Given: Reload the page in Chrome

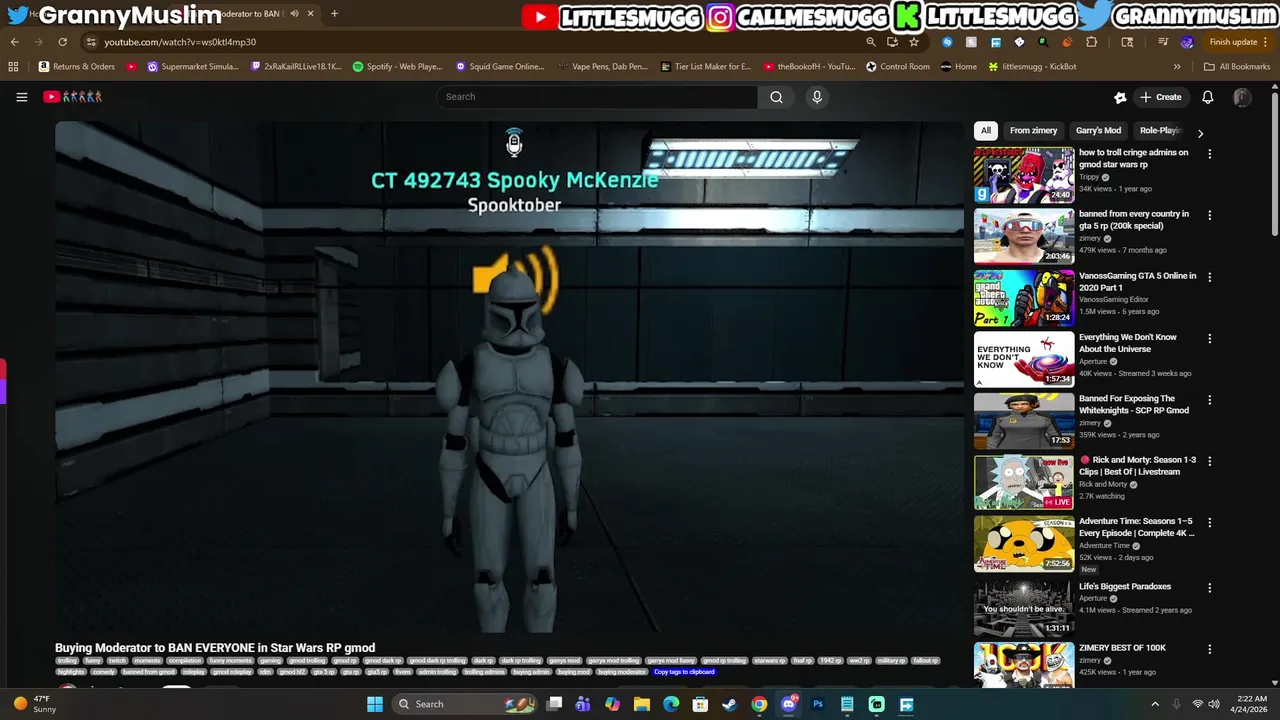Looking at the screenshot, I should pyautogui.click(x=62, y=42).
